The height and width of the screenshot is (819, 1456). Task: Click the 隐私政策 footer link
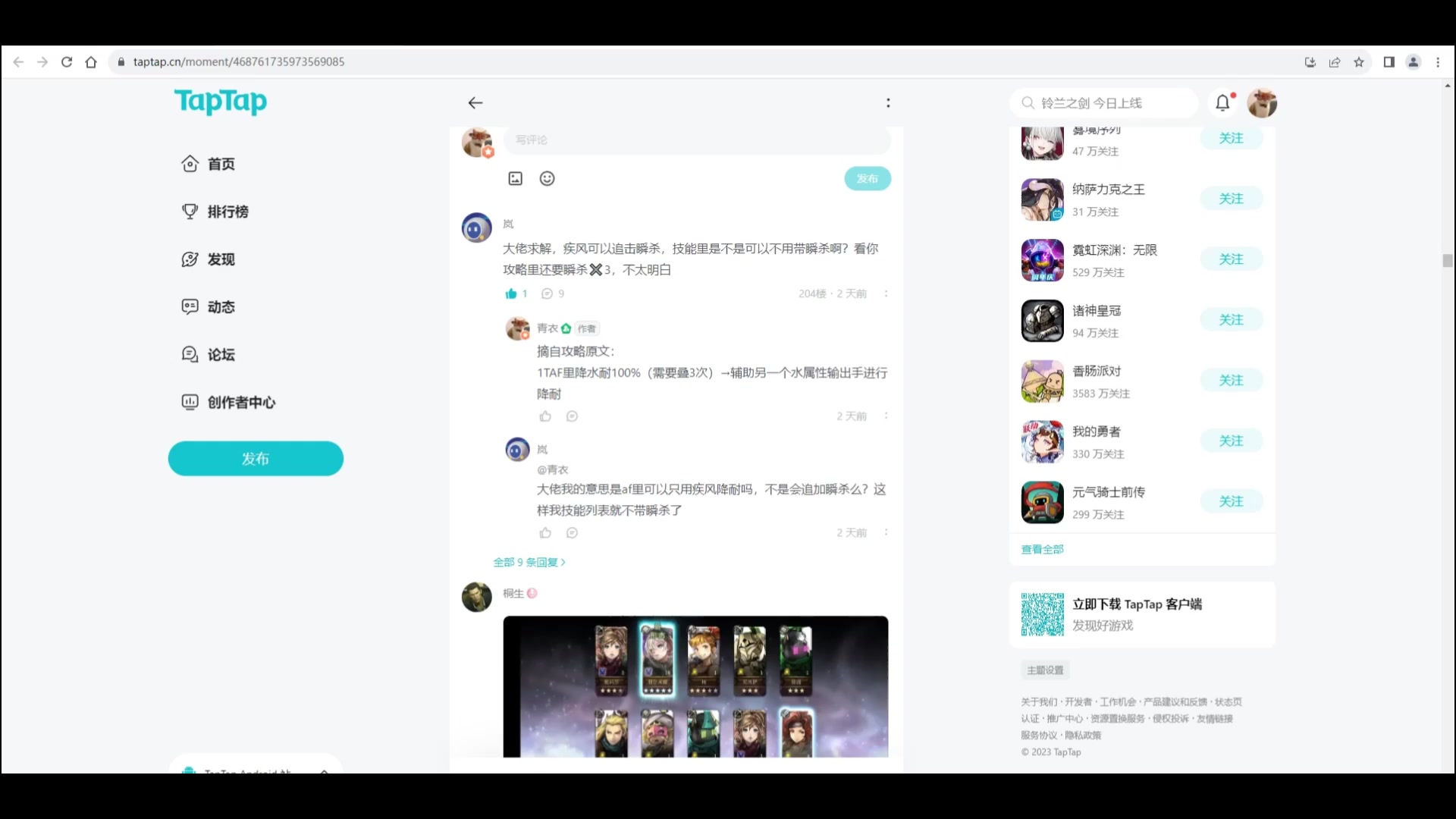(1083, 736)
